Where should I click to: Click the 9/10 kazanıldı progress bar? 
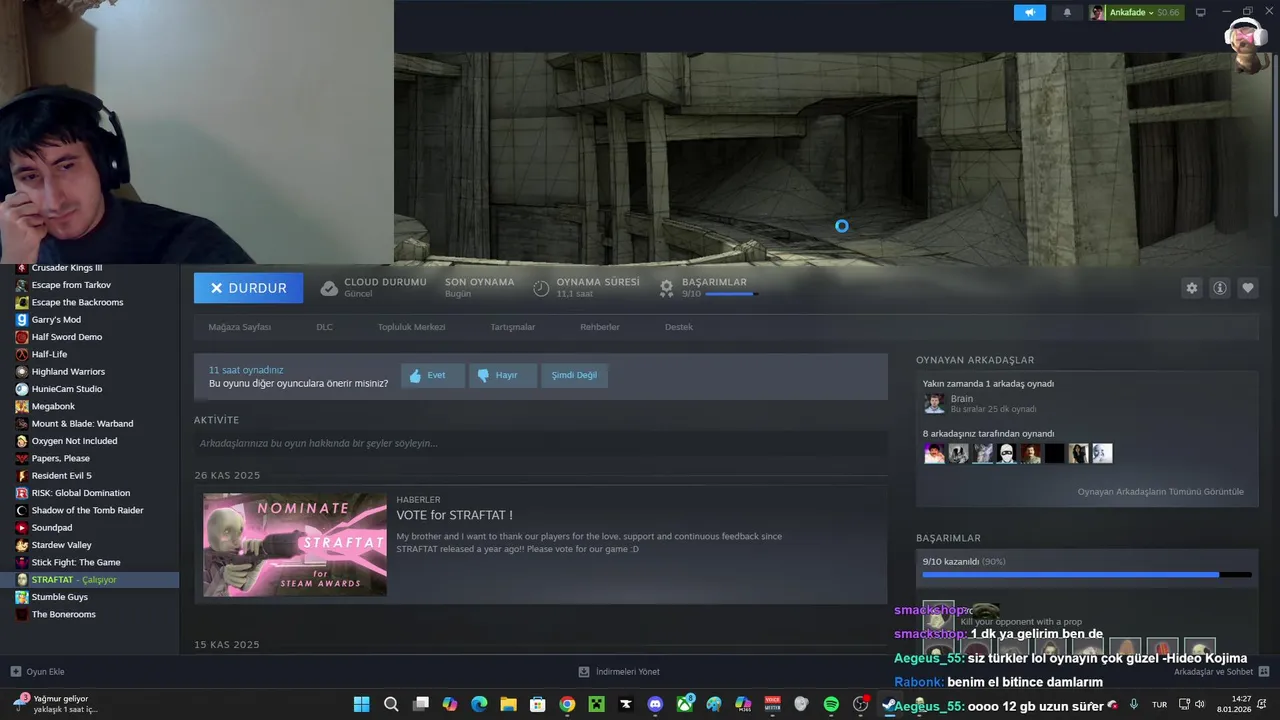tap(1086, 575)
